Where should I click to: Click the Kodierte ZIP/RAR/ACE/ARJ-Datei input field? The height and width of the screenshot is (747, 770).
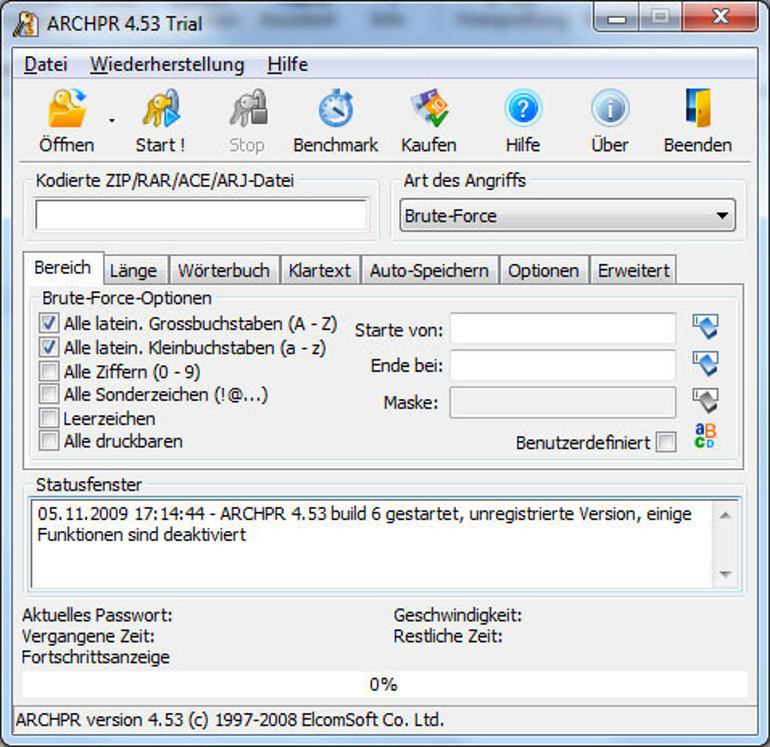[201, 215]
